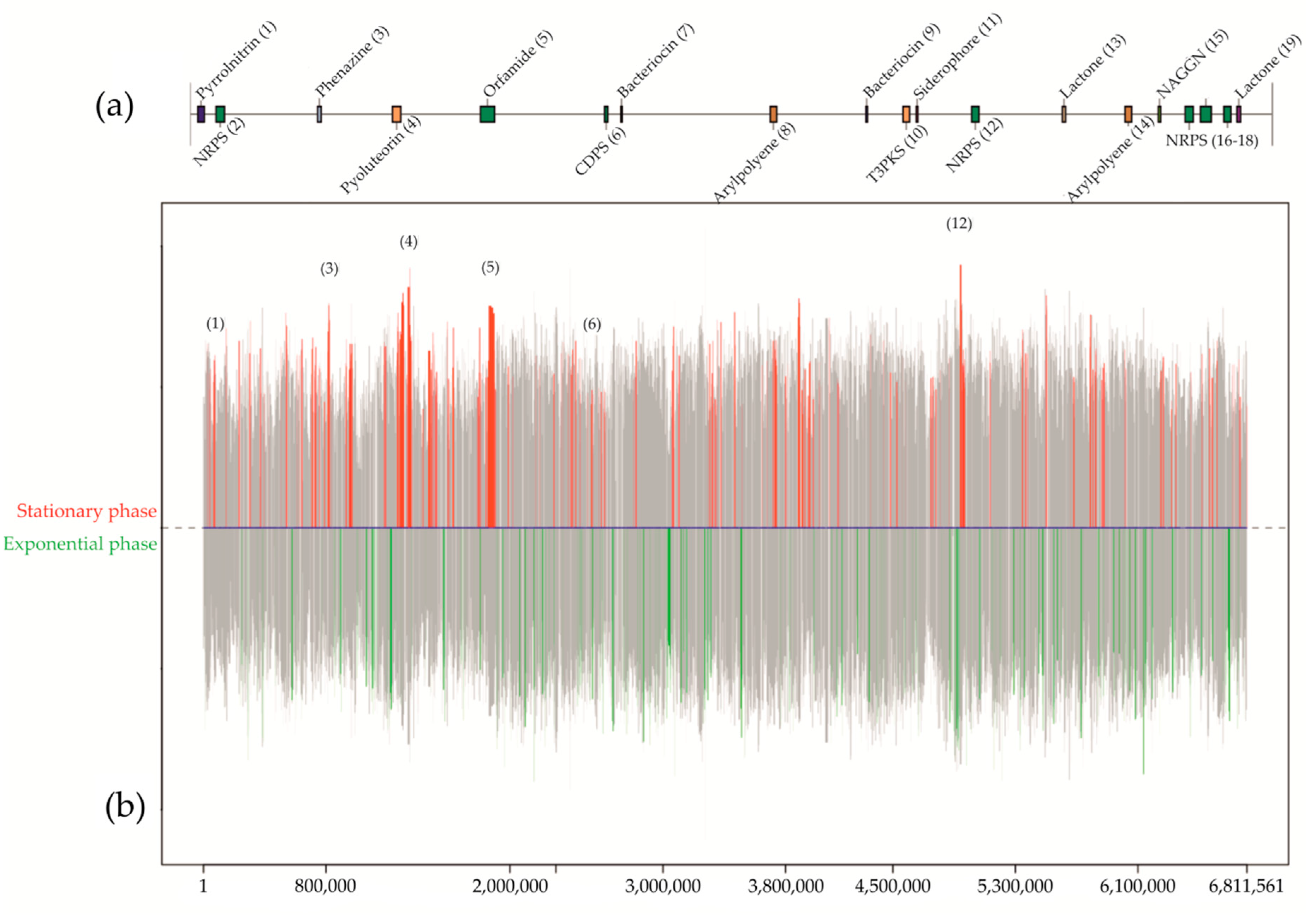Click the (12) peak annotation label
The width and height of the screenshot is (1316, 915).
(959, 224)
